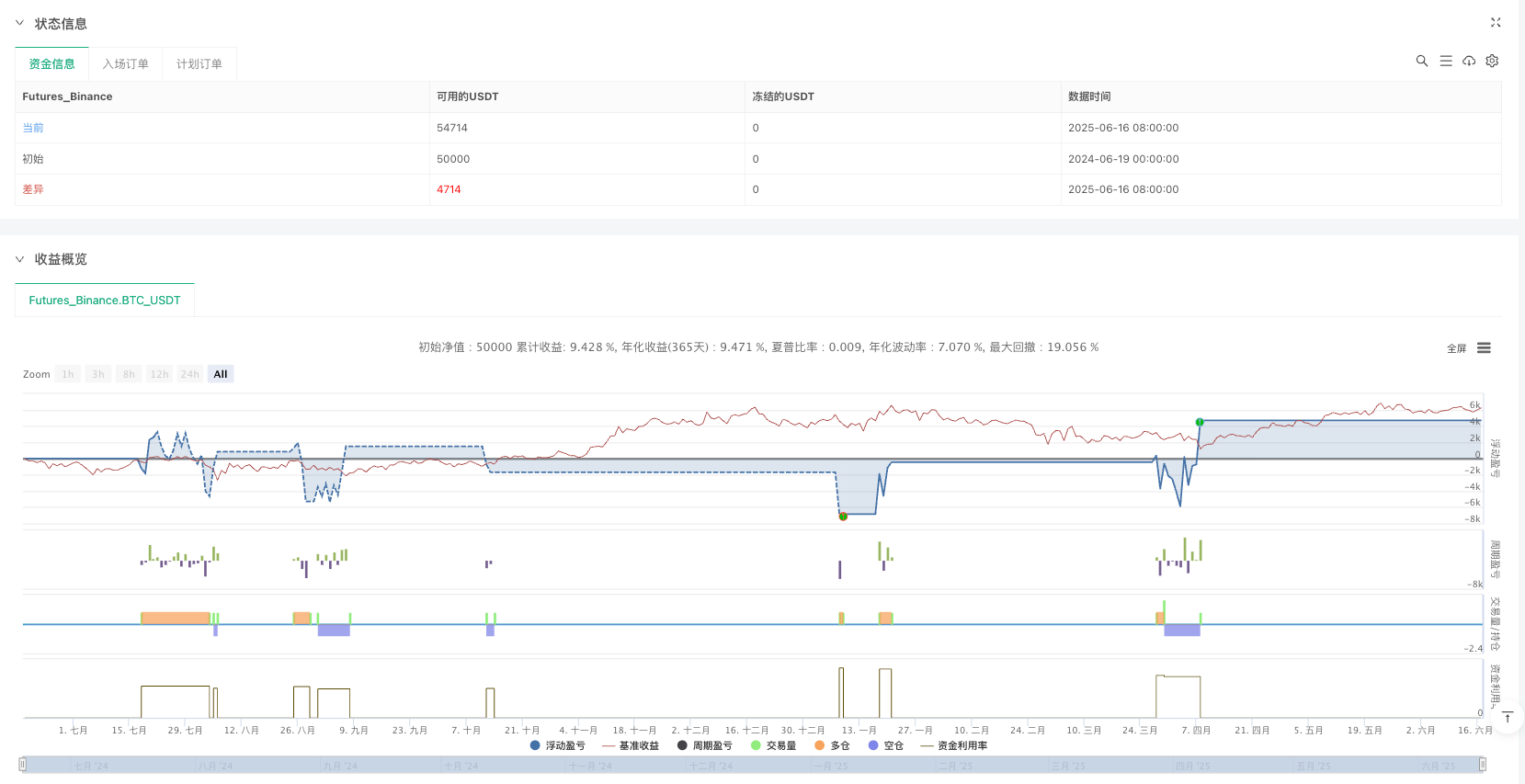Open the settings gear icon
1525x784 pixels.
point(1492,61)
